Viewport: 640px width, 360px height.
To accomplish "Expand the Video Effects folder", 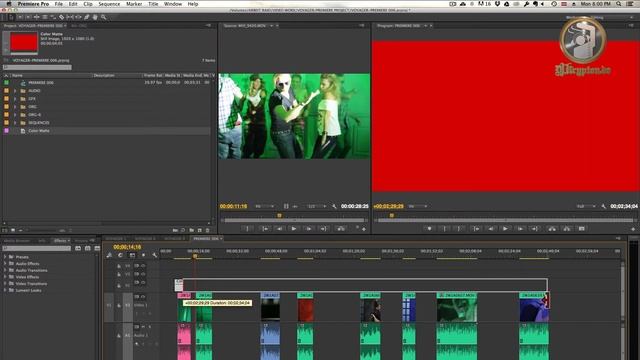I will [x=5, y=277].
